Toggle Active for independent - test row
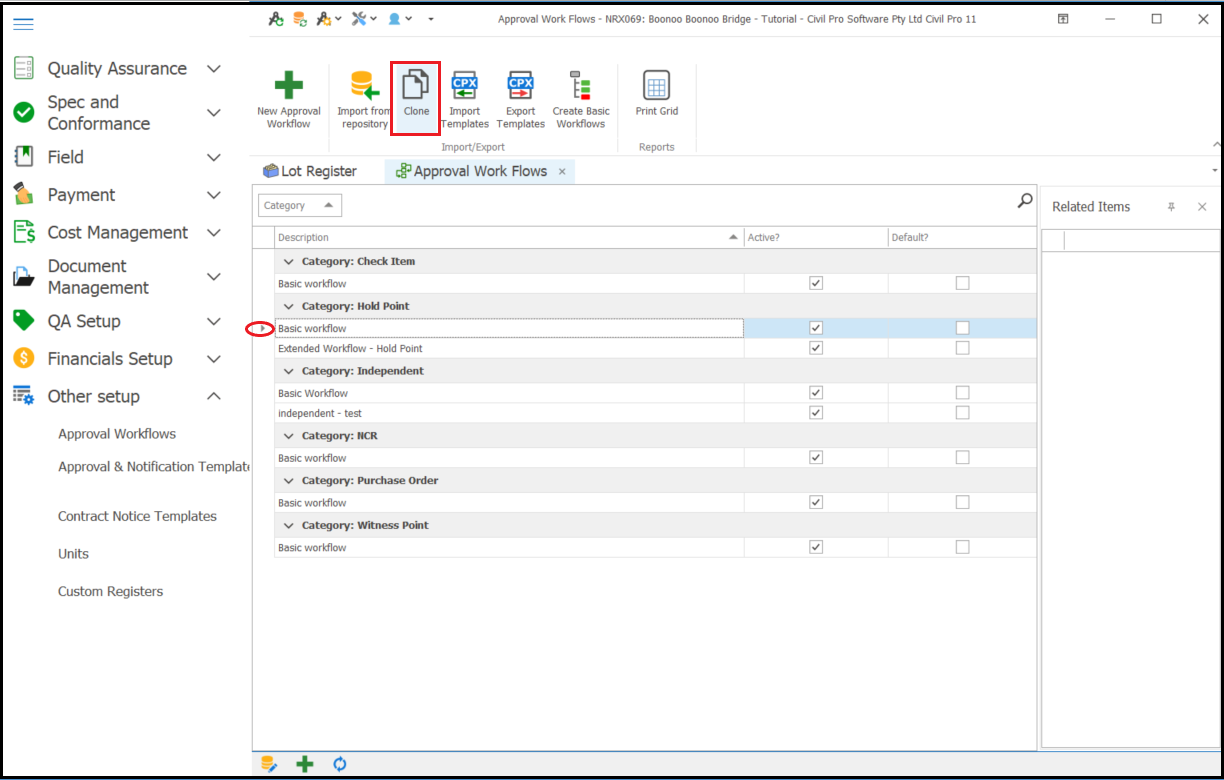 coord(816,412)
